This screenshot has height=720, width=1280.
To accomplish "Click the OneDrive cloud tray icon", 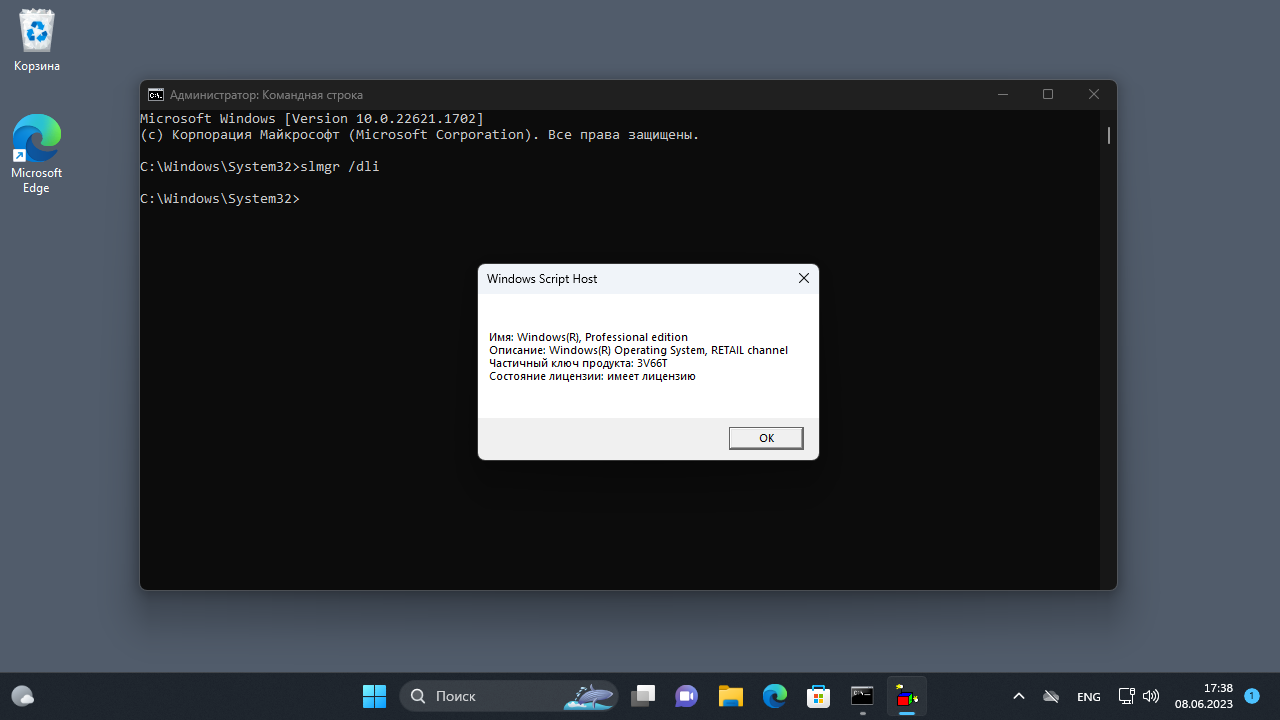I will click(x=1051, y=696).
